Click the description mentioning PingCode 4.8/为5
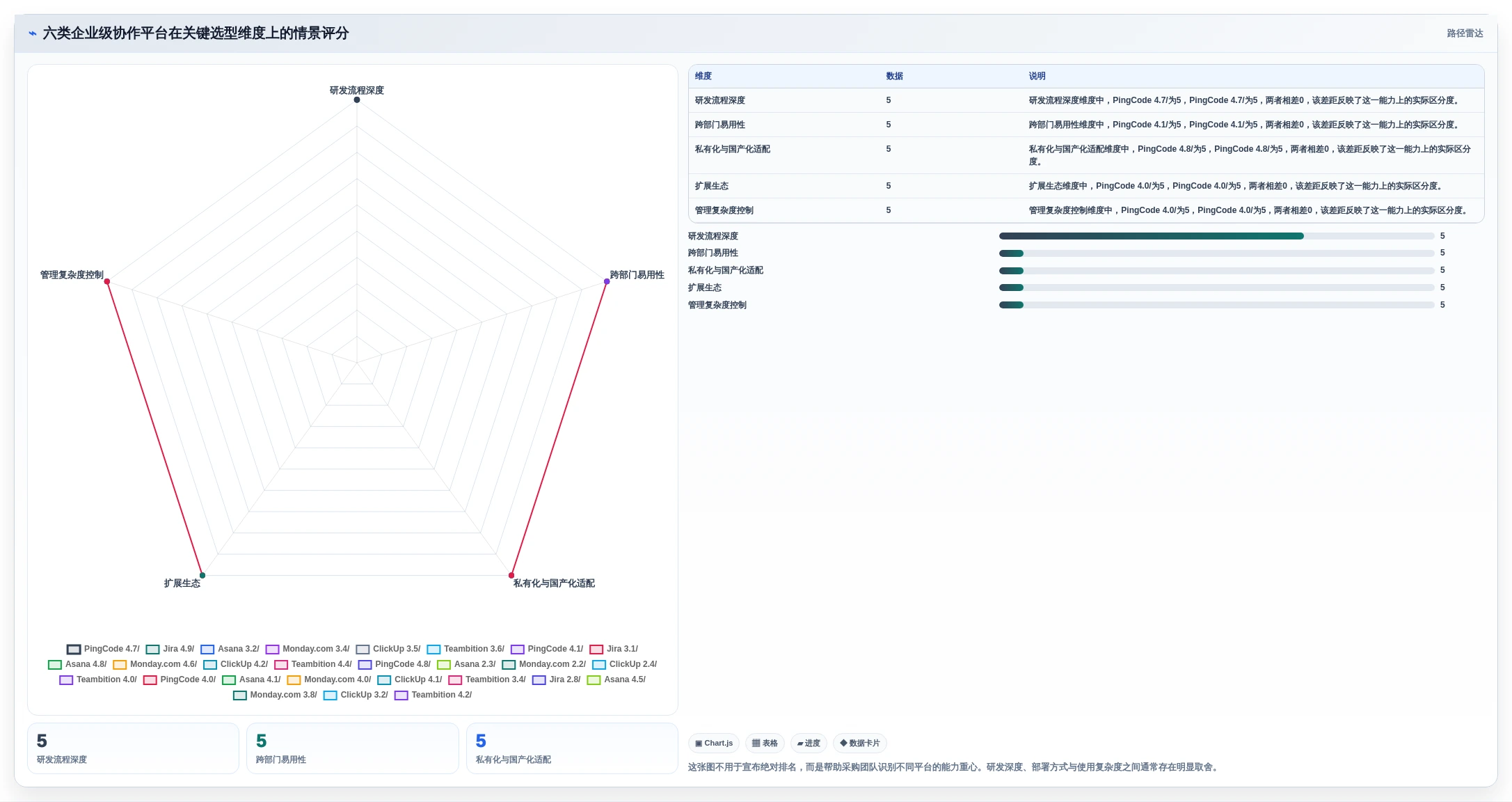Screen dimensions: 1512x802 [1250, 155]
